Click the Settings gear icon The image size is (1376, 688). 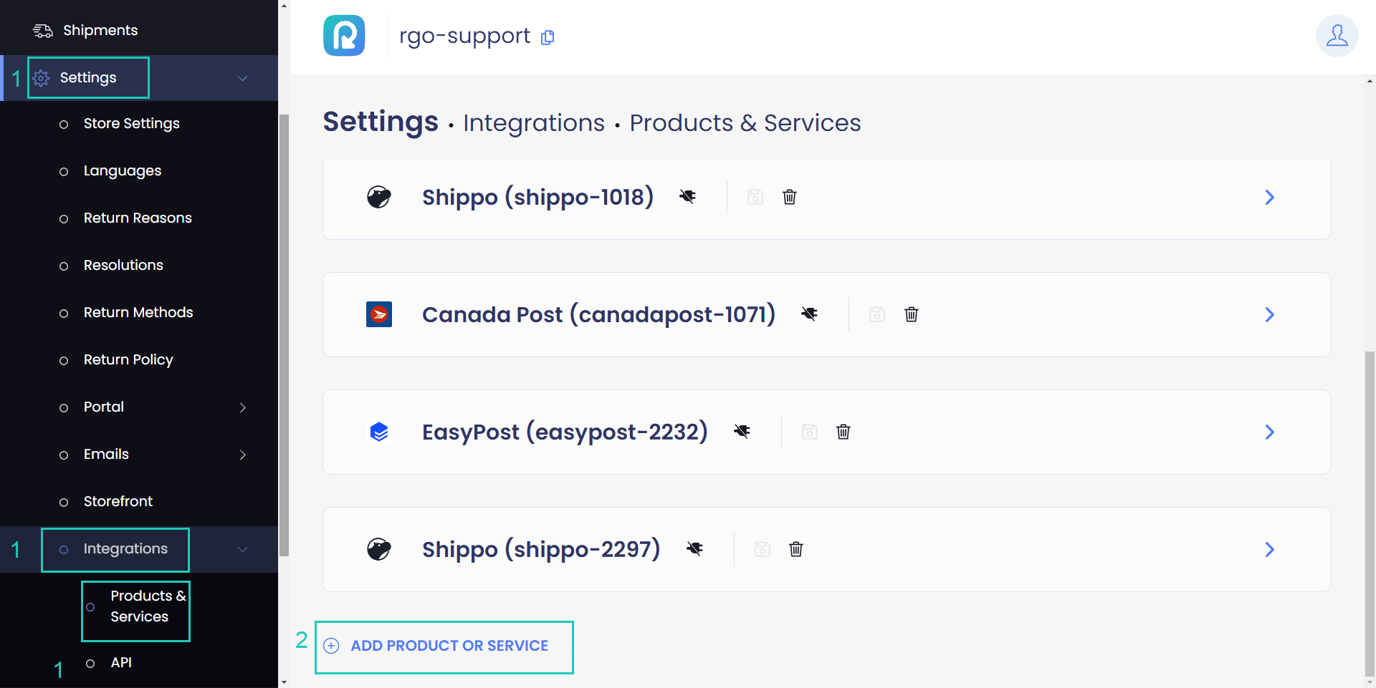(42, 77)
